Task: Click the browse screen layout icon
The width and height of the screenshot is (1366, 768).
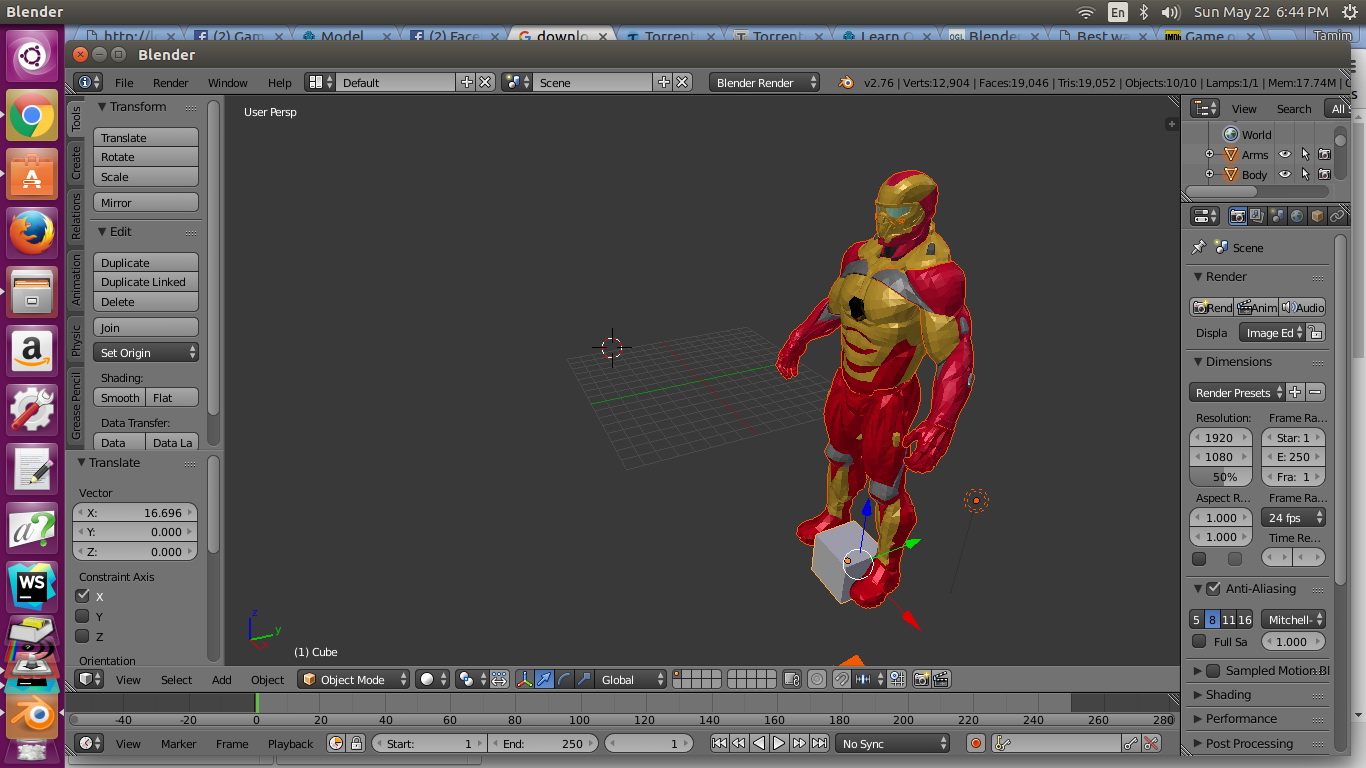Action: click(x=320, y=82)
